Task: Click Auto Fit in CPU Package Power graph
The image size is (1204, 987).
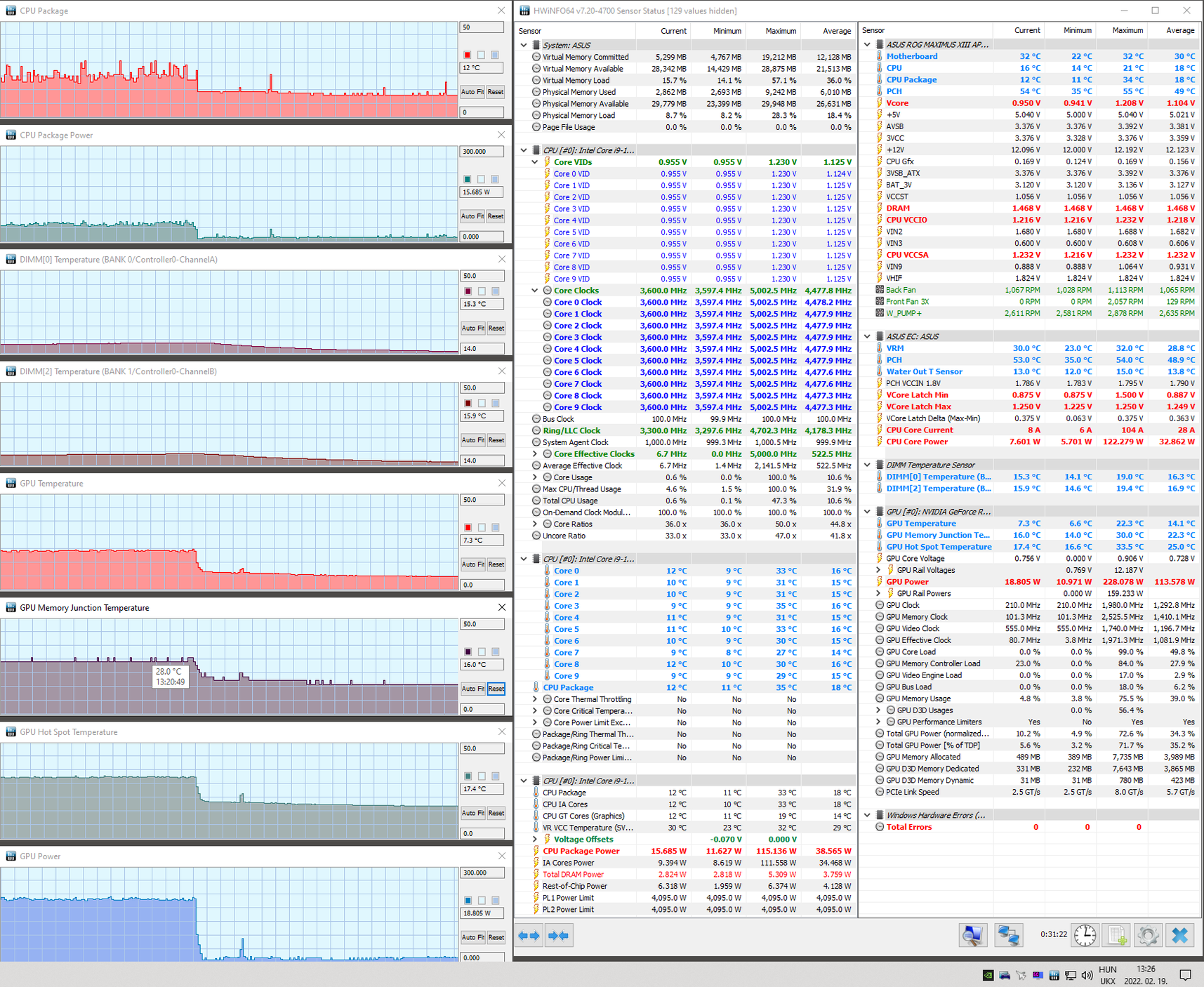Action: click(x=472, y=216)
